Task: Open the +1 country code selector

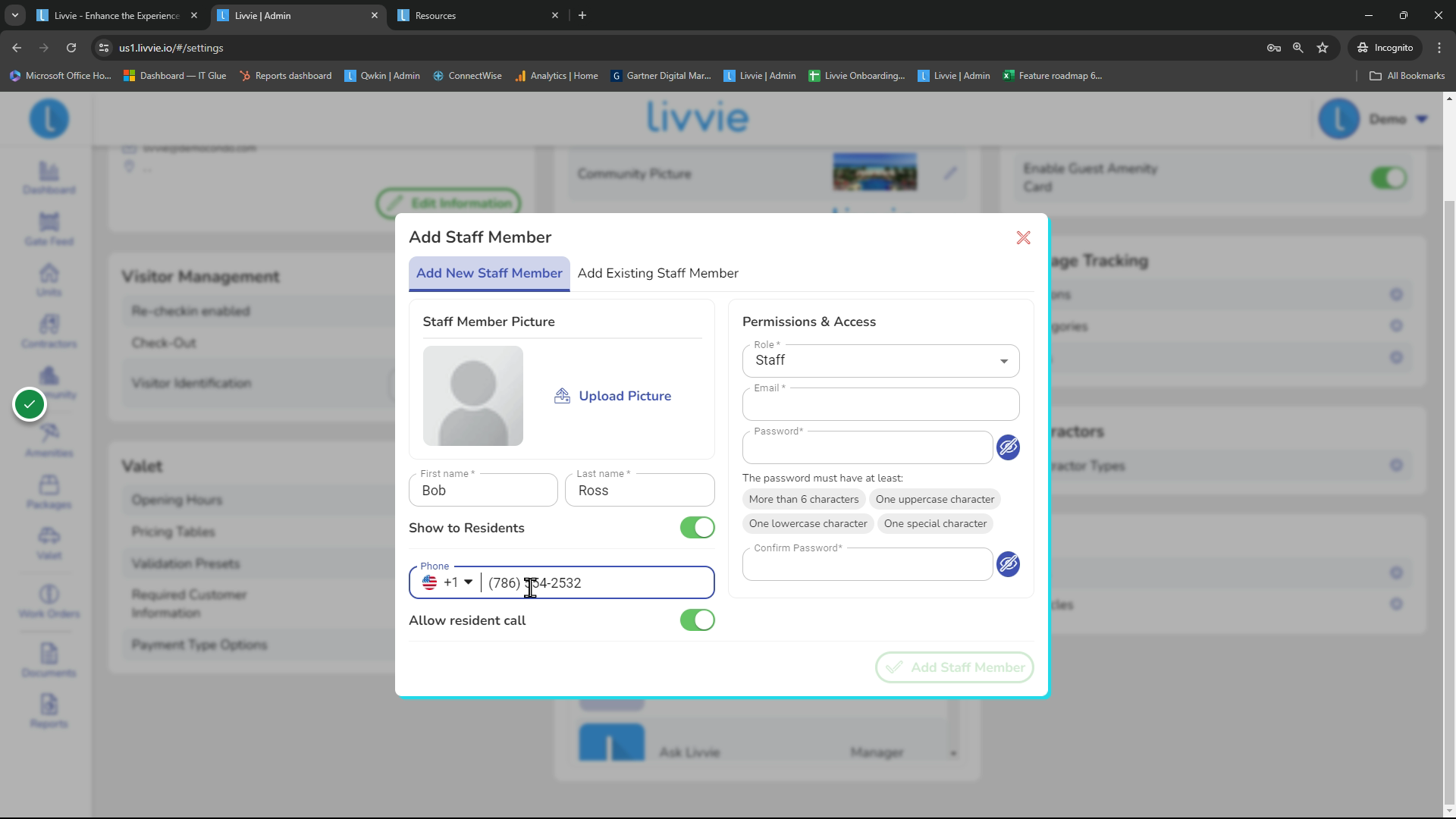Action: [x=449, y=582]
